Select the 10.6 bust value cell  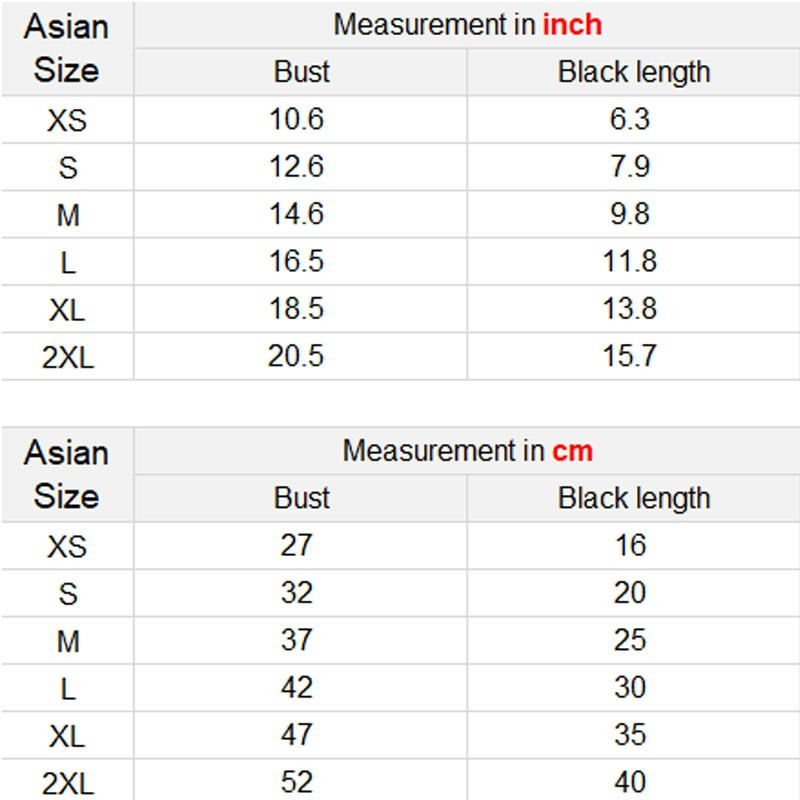point(297,119)
